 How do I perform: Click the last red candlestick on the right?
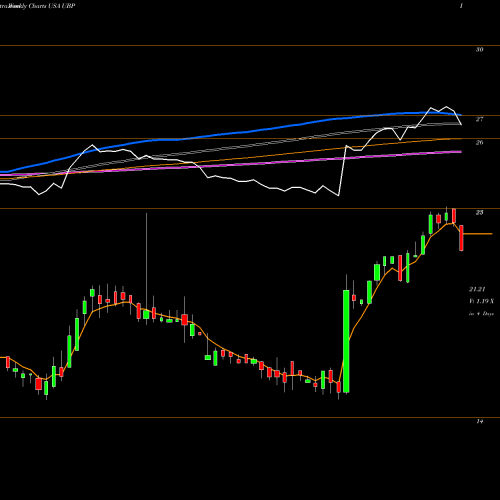tap(462, 238)
